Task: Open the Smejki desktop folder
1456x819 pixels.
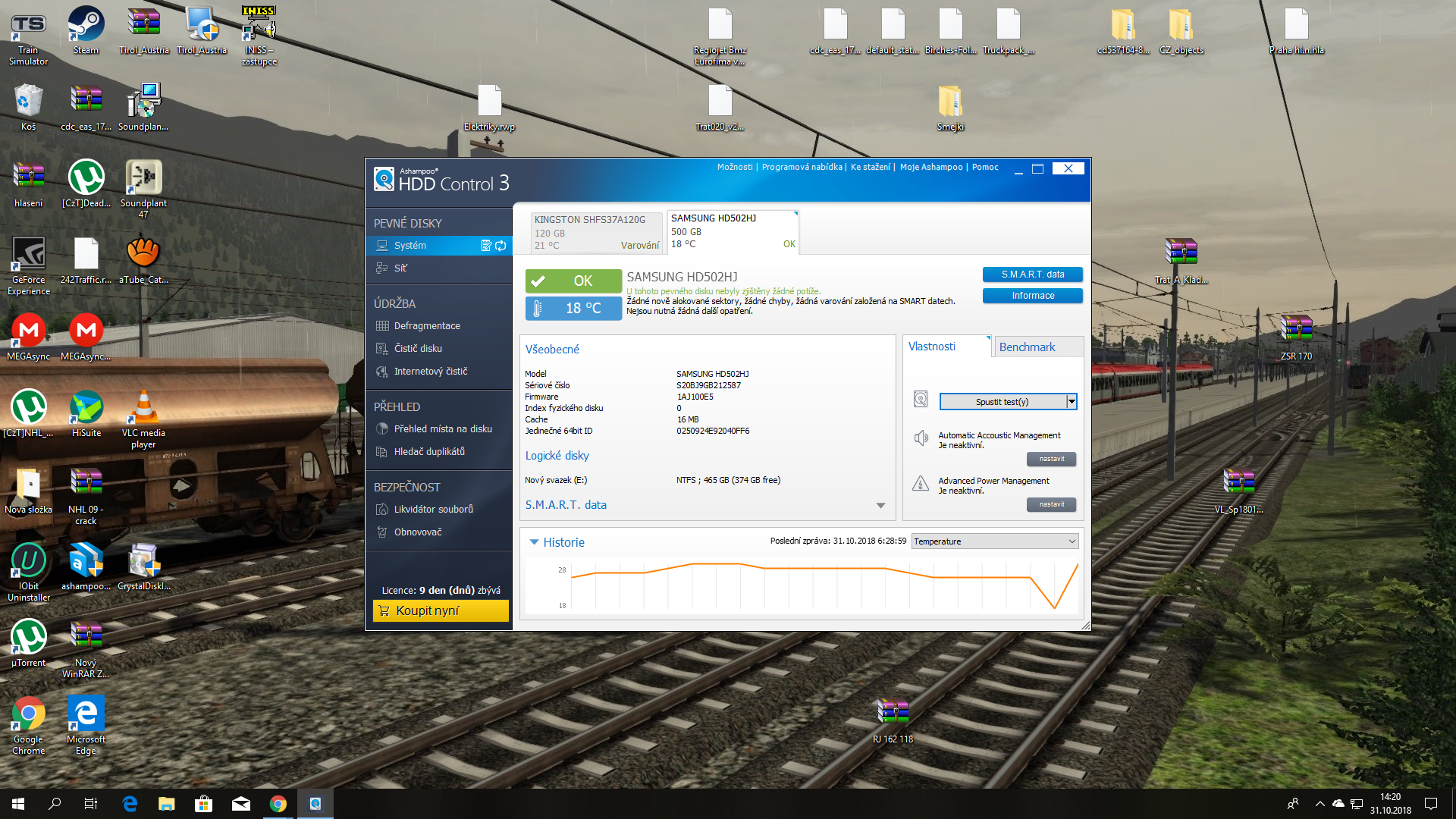Action: click(950, 108)
